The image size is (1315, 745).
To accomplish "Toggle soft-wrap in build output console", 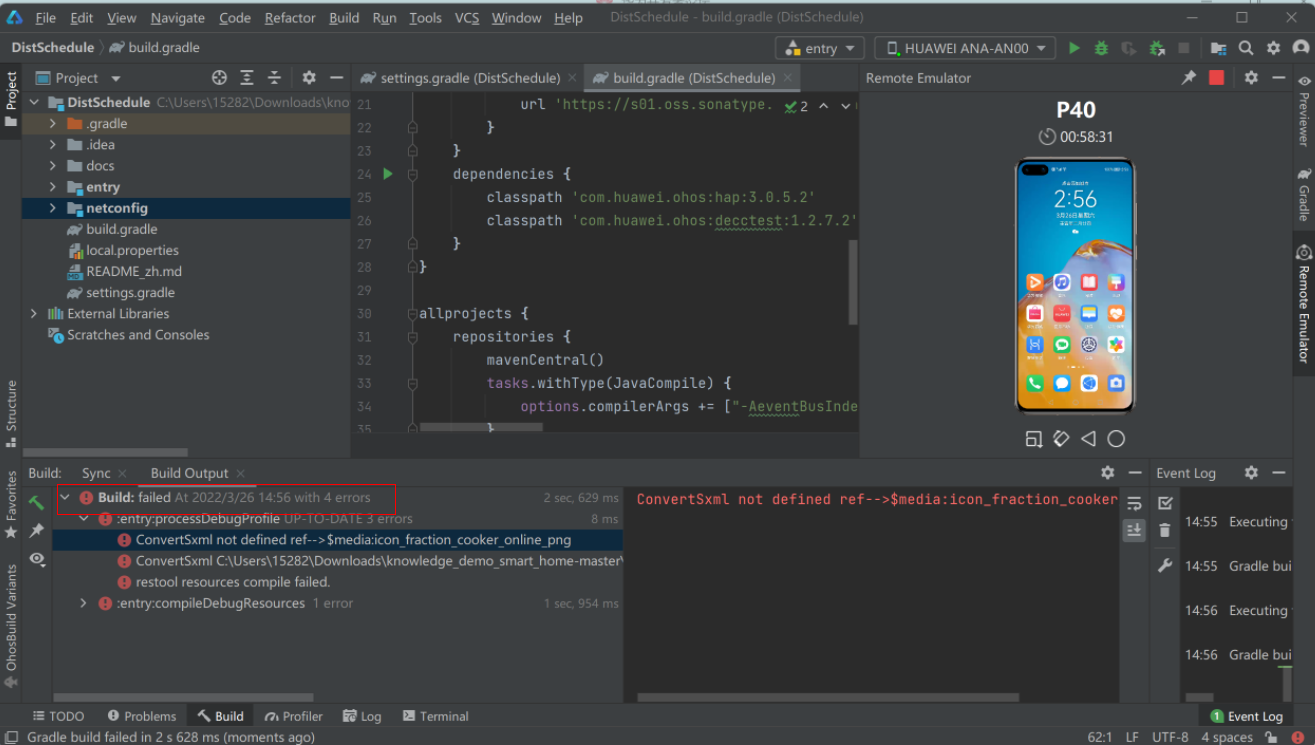I will tap(1134, 503).
